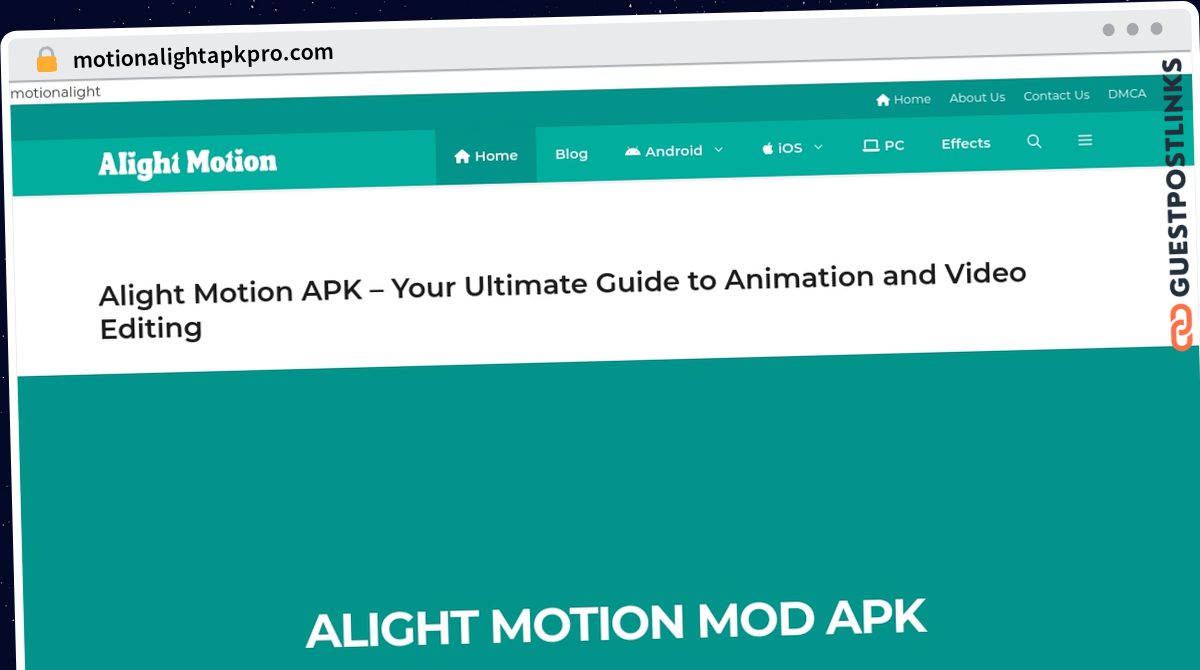Click the Alight Motion logo
1200x670 pixels.
coord(188,163)
